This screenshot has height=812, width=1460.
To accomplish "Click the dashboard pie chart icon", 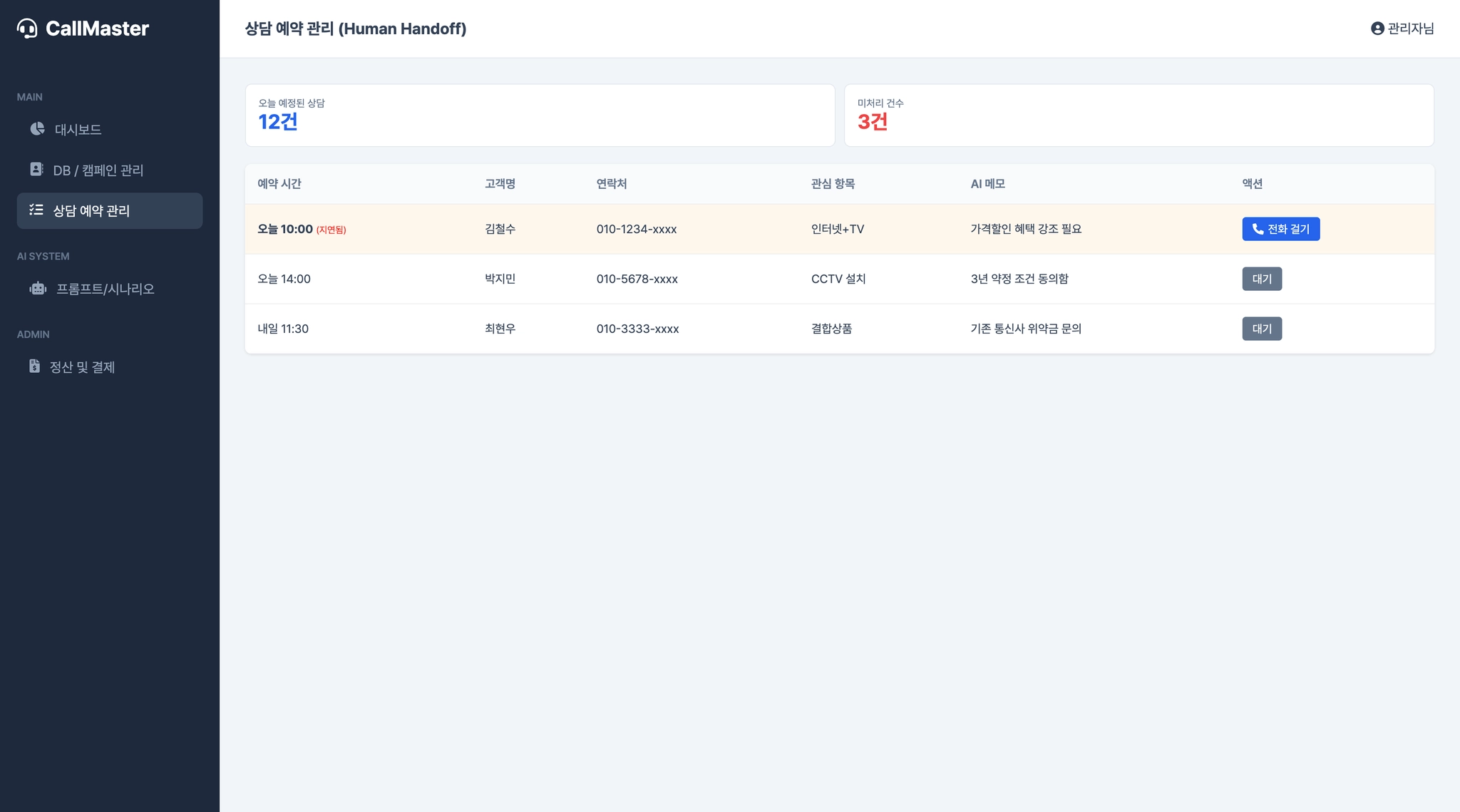I will pyautogui.click(x=37, y=129).
